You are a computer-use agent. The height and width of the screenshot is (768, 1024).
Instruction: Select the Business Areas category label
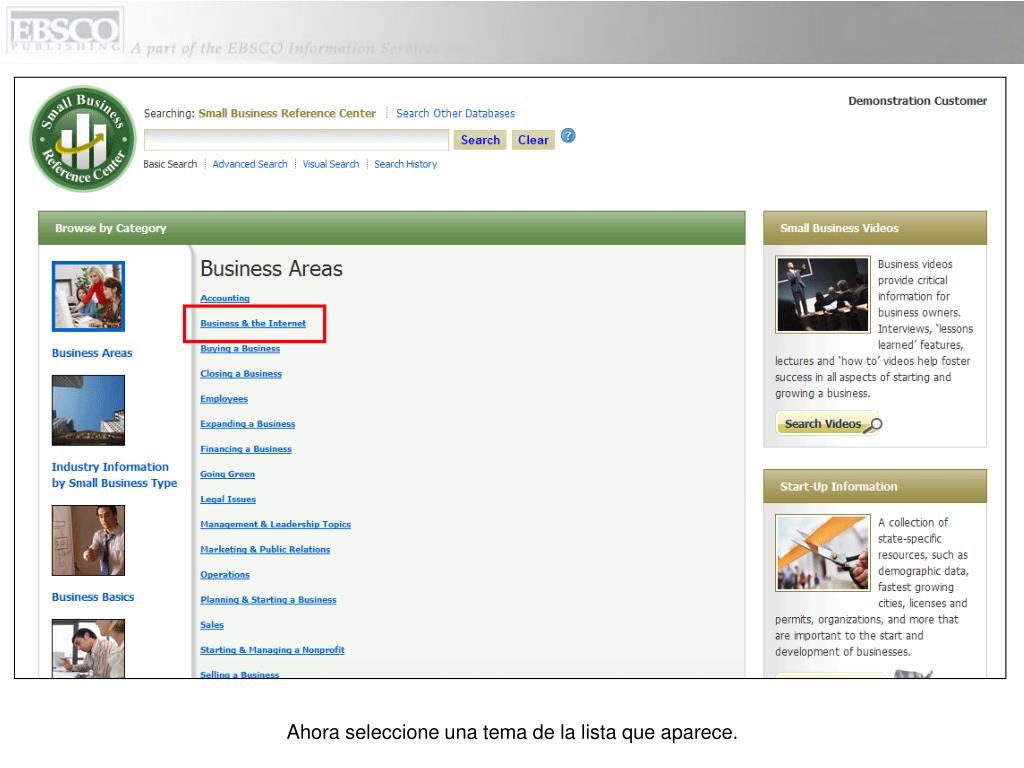[x=92, y=353]
